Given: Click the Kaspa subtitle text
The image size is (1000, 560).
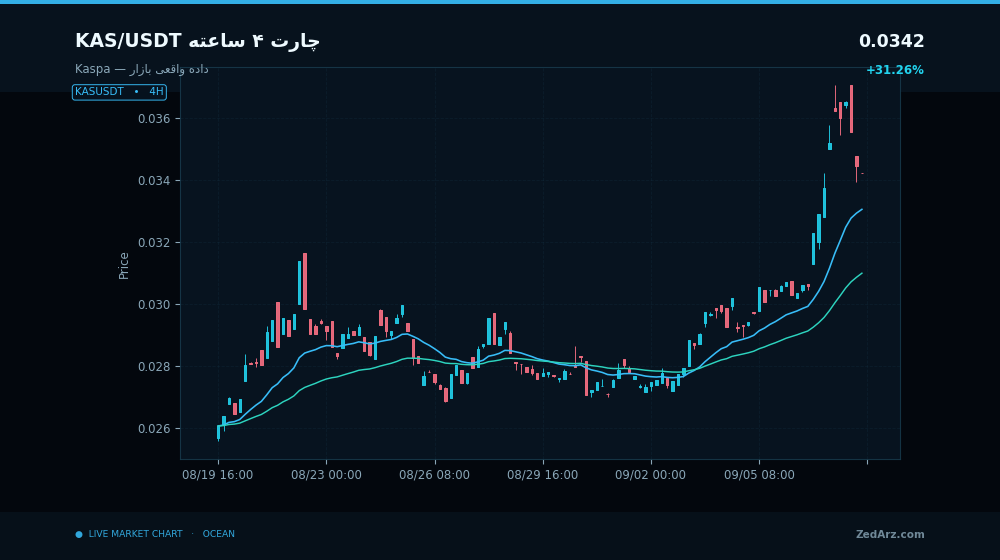Looking at the screenshot, I should tap(142, 69).
